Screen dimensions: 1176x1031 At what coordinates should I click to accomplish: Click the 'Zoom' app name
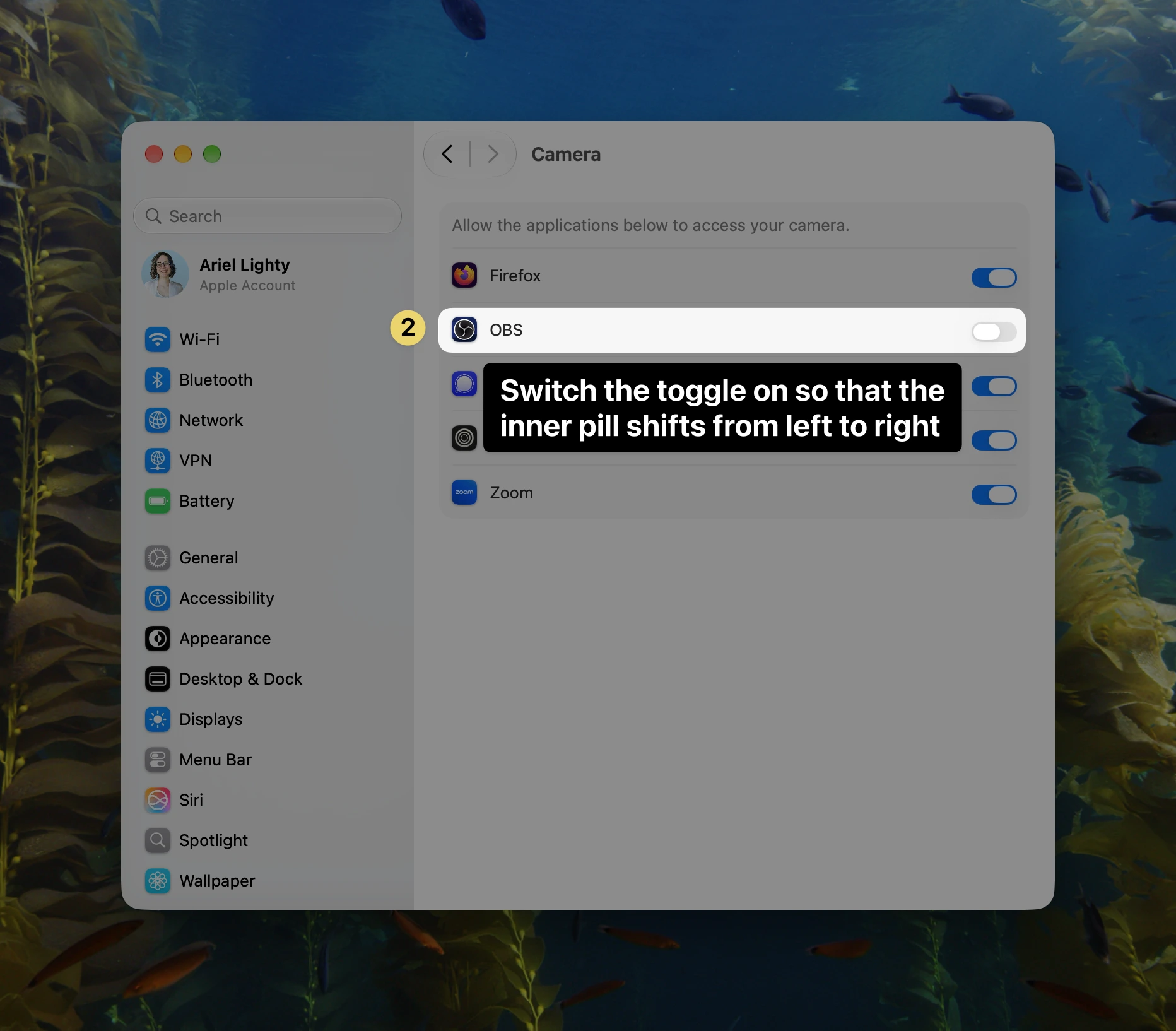(x=511, y=493)
